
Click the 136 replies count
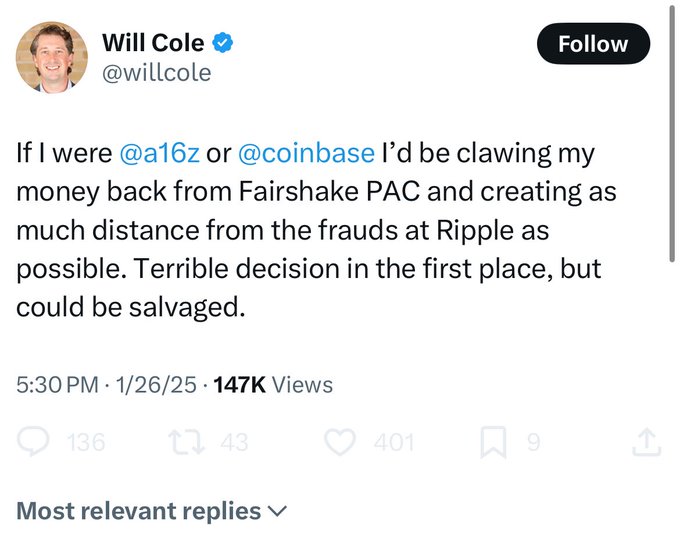click(x=85, y=441)
